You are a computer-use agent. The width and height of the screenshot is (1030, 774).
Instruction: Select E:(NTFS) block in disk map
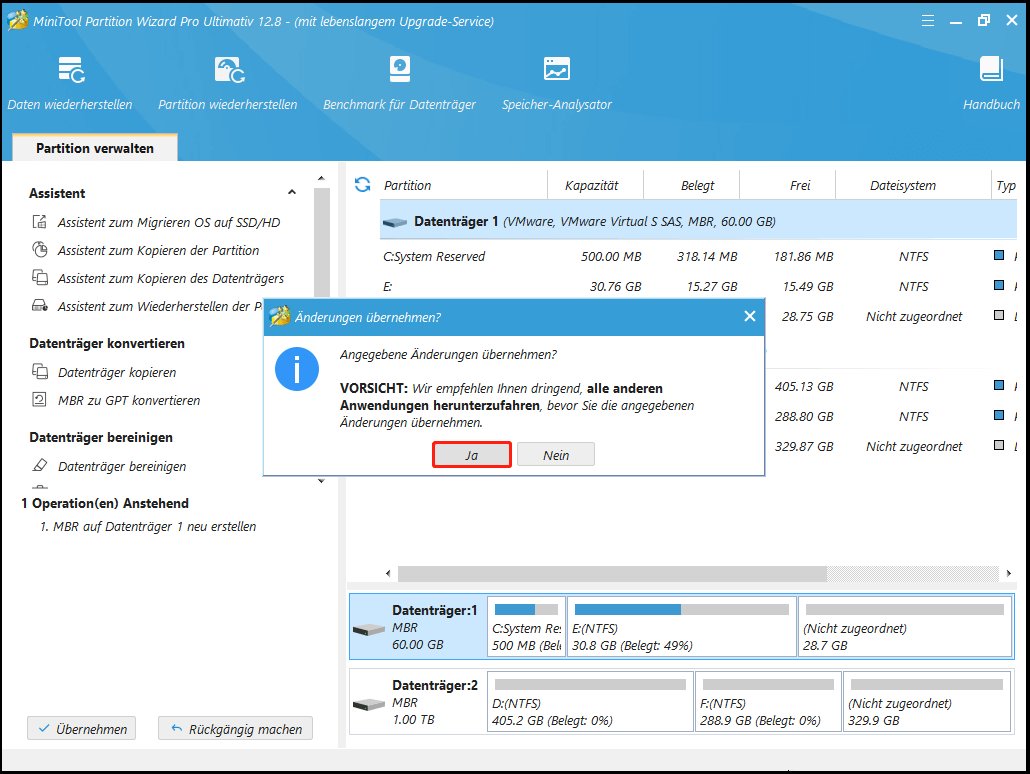(681, 627)
